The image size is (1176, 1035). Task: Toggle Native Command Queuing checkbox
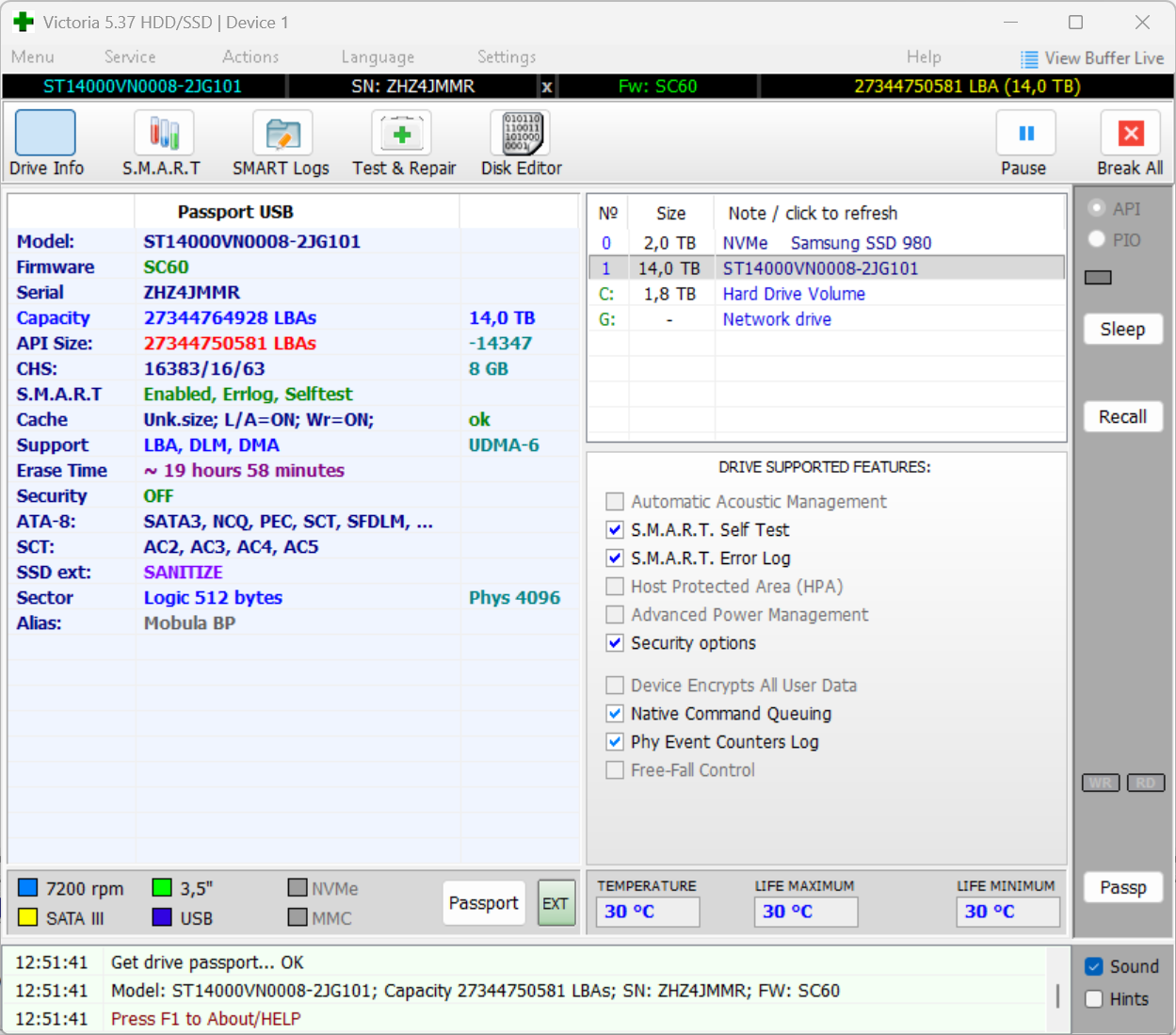coord(615,713)
